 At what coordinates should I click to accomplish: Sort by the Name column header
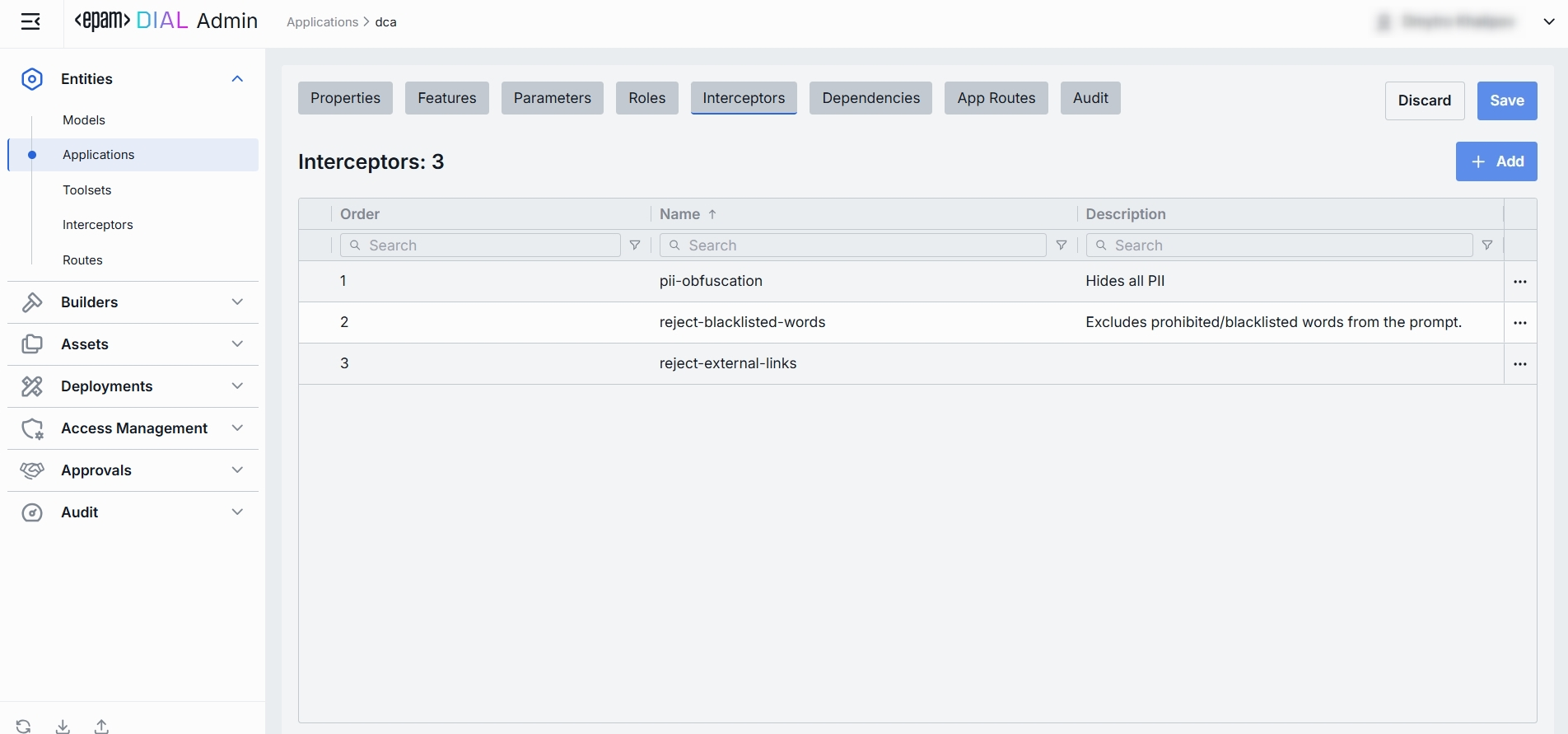point(680,214)
